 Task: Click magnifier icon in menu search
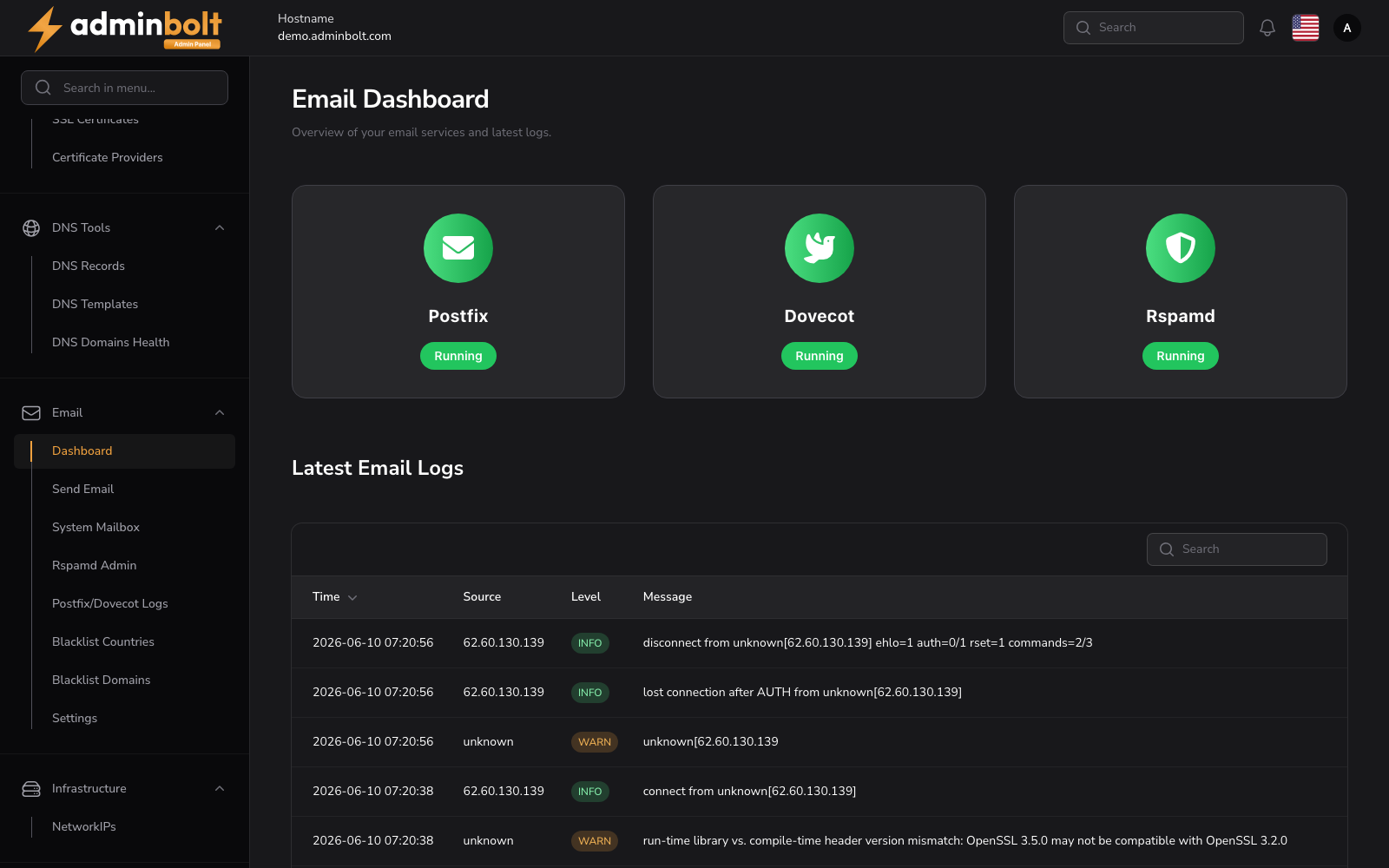pyautogui.click(x=43, y=88)
